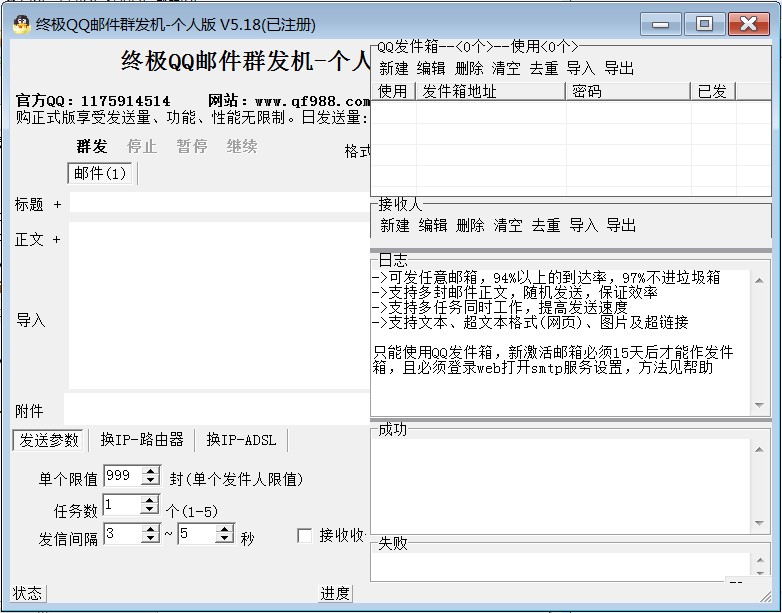Click 新建 in 接收人 panel
782x613 pixels.
[395, 225]
